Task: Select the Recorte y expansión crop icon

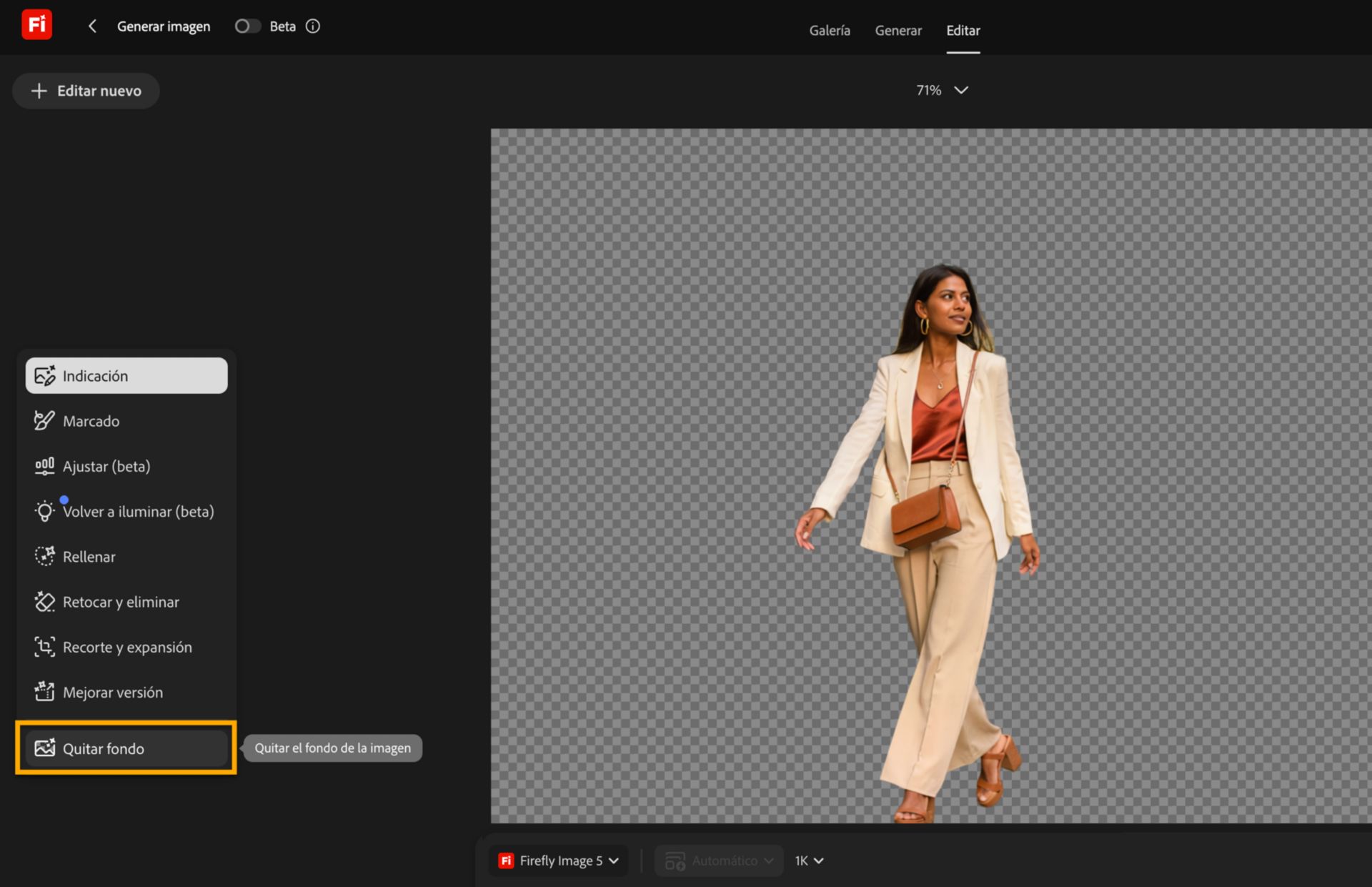Action: click(x=44, y=647)
